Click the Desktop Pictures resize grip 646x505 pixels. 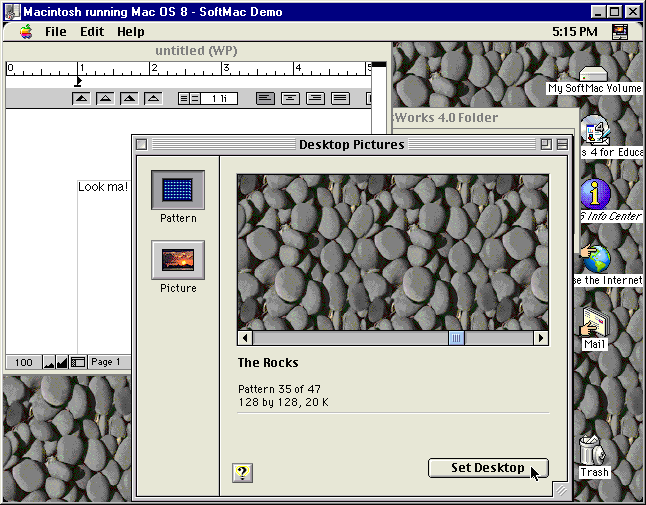point(561,490)
